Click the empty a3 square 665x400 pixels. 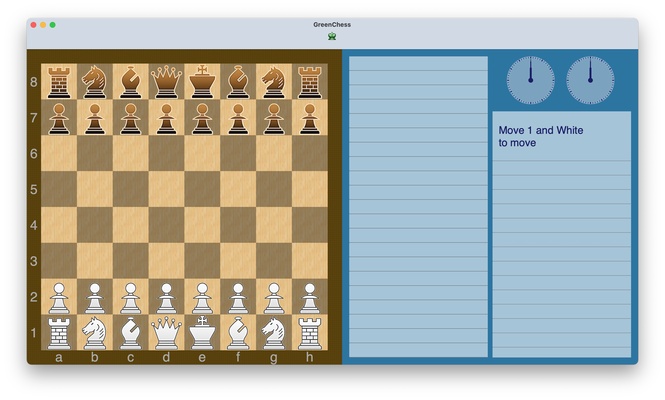(59, 261)
